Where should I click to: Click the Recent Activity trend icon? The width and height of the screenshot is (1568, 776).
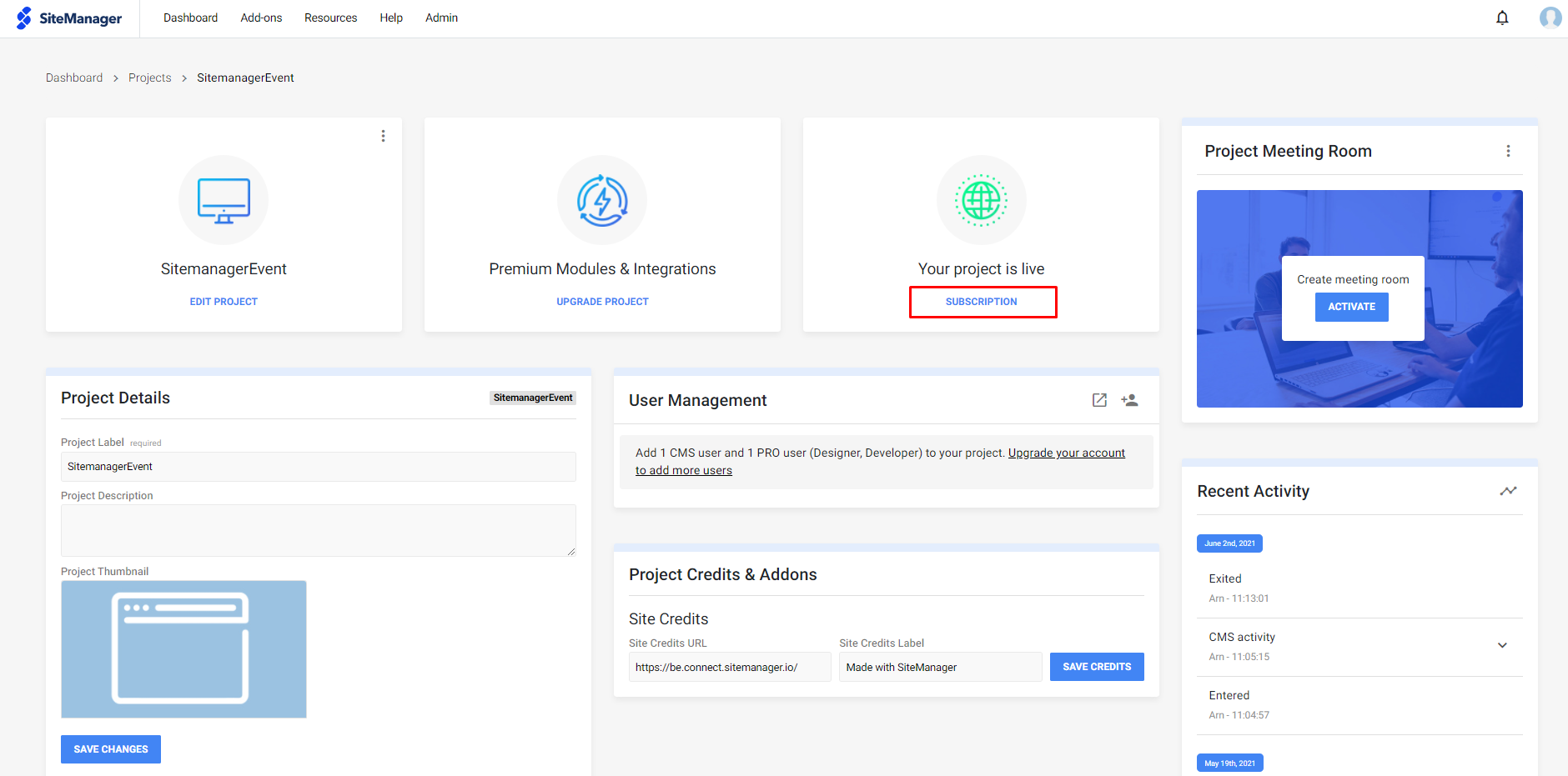[1508, 491]
